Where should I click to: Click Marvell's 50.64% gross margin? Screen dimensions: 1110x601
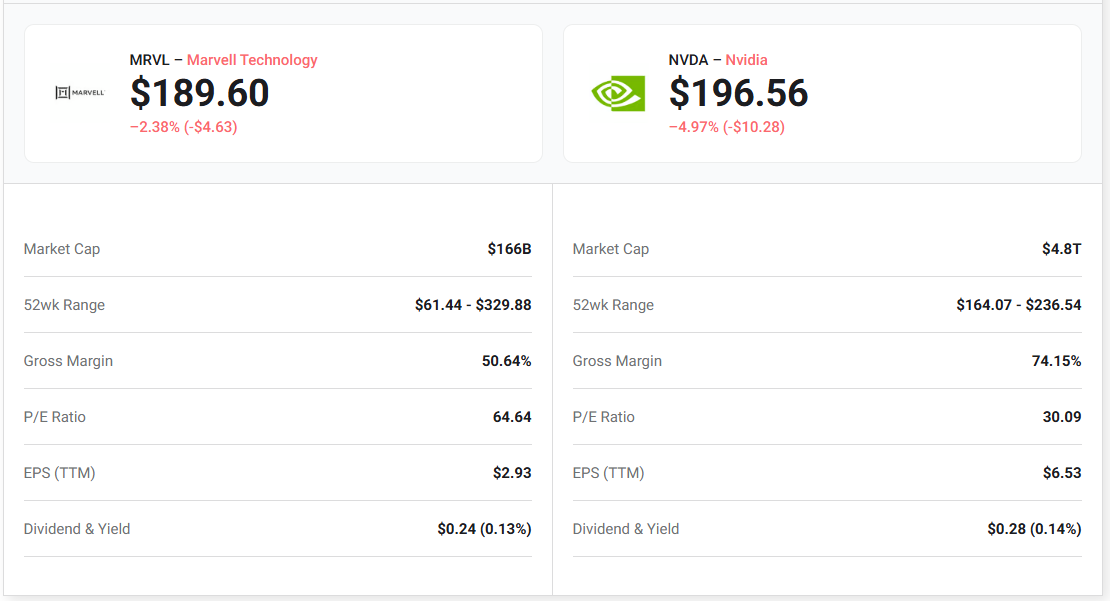click(506, 361)
